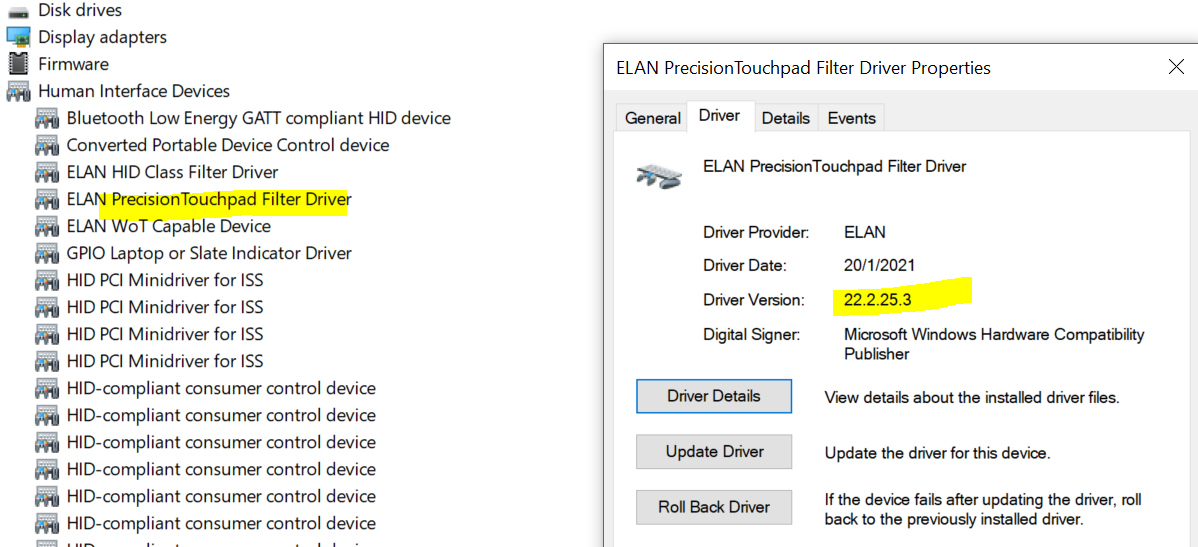
Task: Switch to the General tab
Action: click(x=652, y=118)
